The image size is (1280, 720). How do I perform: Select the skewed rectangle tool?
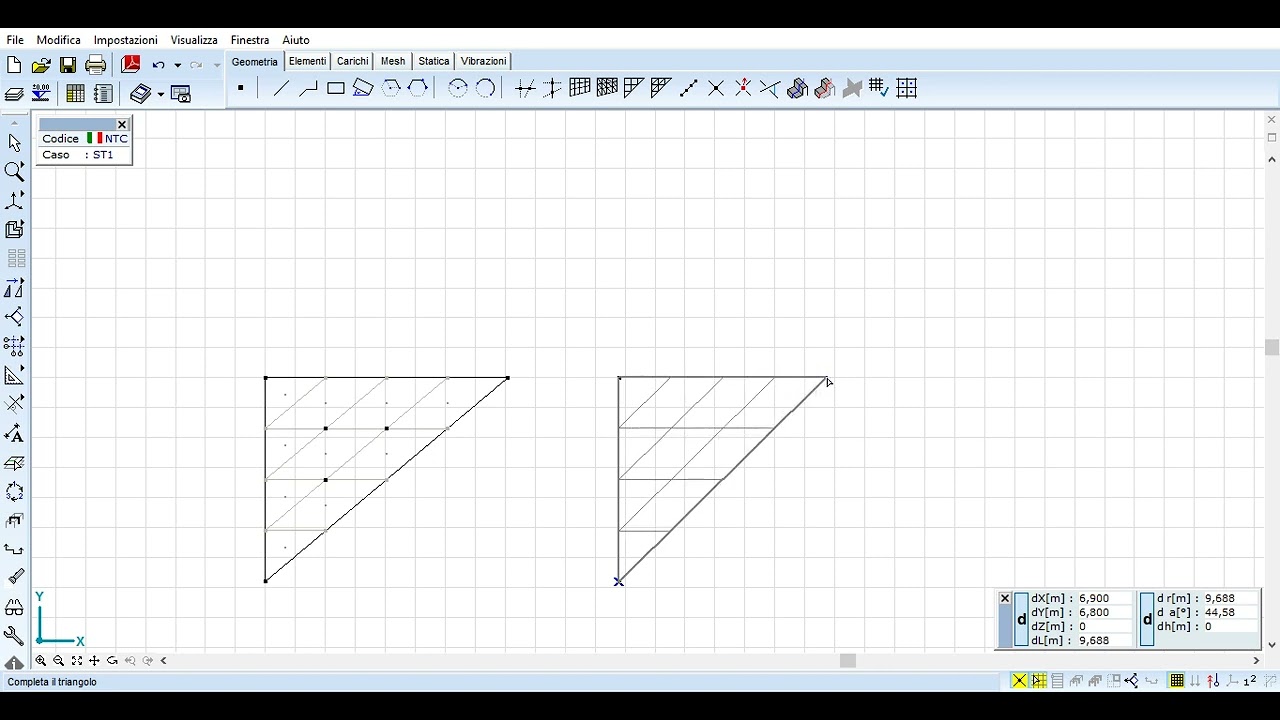(363, 88)
